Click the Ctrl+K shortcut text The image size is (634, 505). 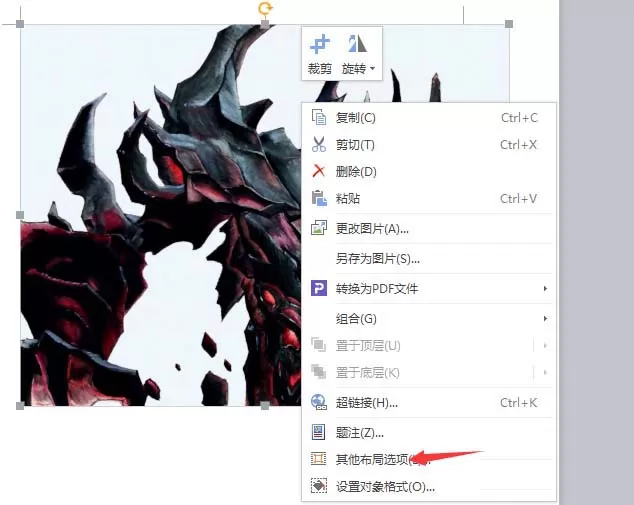click(518, 403)
